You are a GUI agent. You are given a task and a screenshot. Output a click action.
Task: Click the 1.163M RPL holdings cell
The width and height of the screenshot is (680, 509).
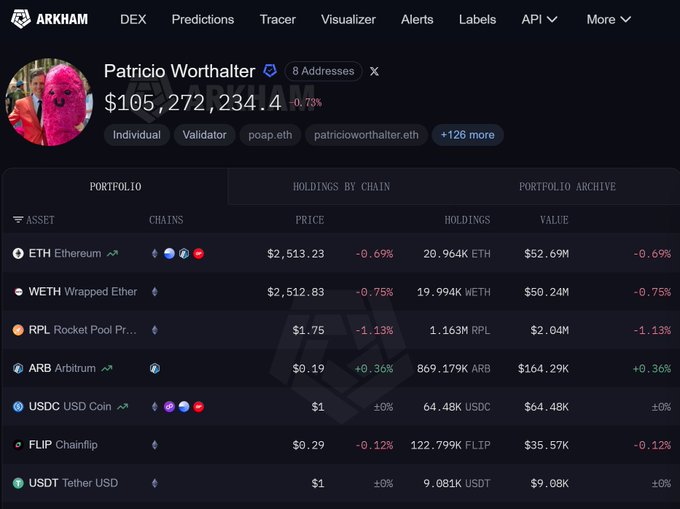point(460,330)
